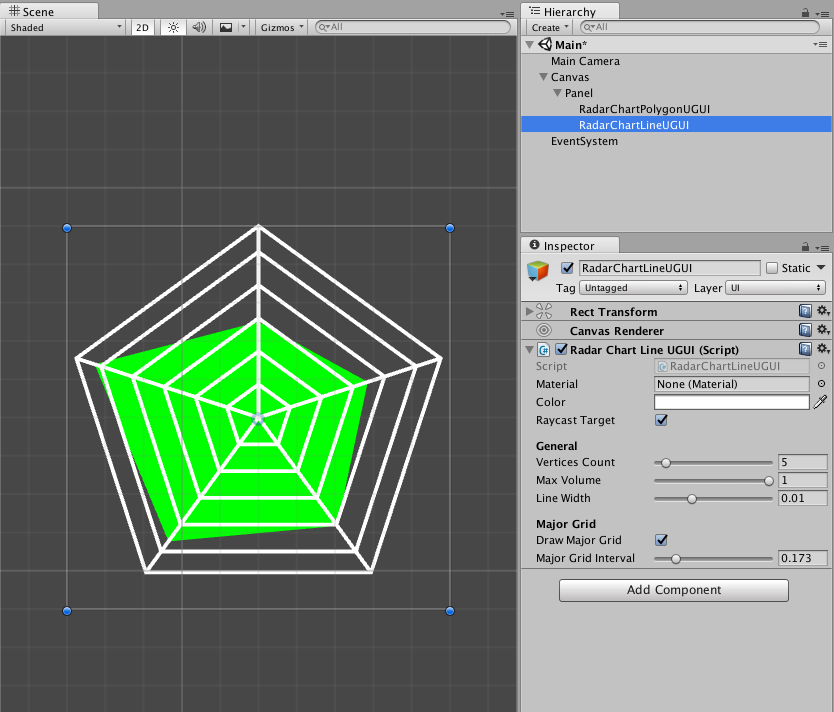834x712 pixels.
Task: Collapse the Canvas tree node
Action: [543, 77]
